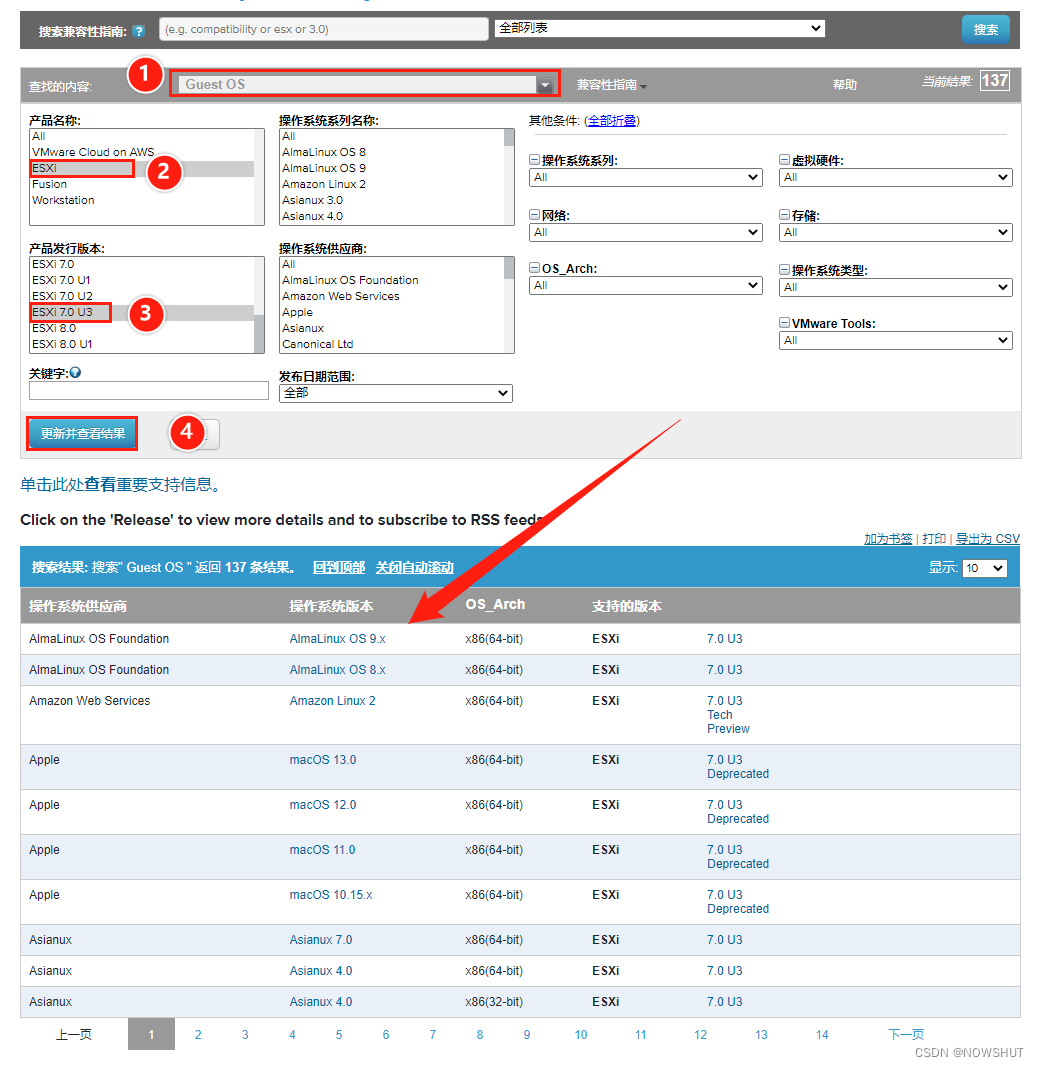
Task: Collapse the 操作系统系列 filter section
Action: (535, 160)
